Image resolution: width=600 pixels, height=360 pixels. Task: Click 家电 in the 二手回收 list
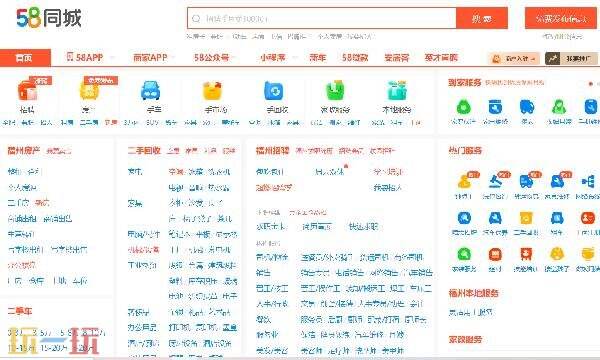pyautogui.click(x=135, y=172)
